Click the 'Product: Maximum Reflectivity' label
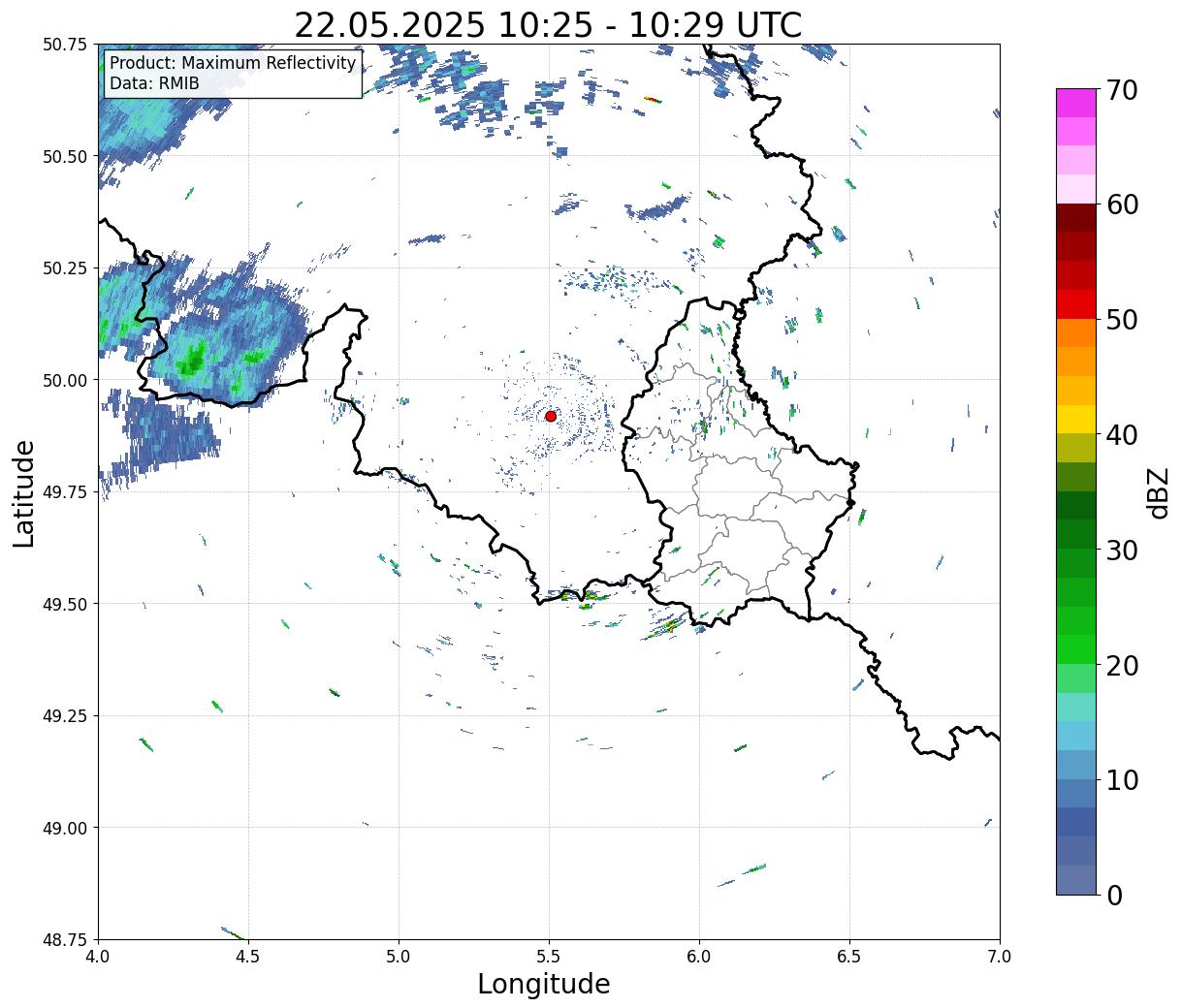Image resolution: width=1182 pixels, height=1008 pixels. 233,63
